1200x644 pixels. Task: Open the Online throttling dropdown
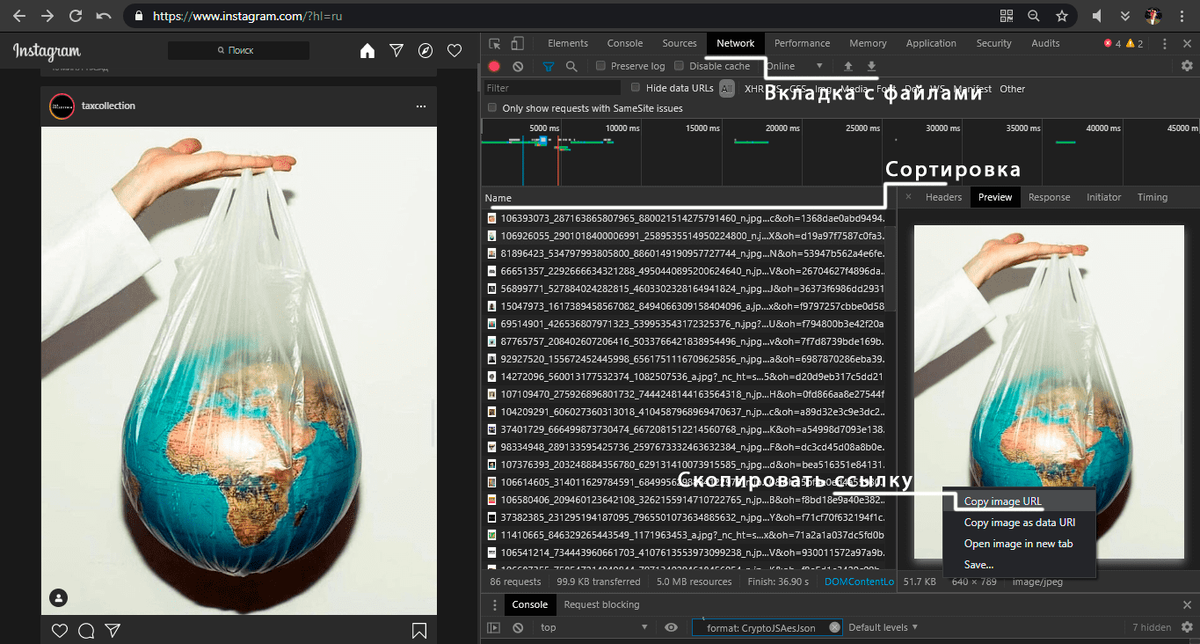click(796, 66)
